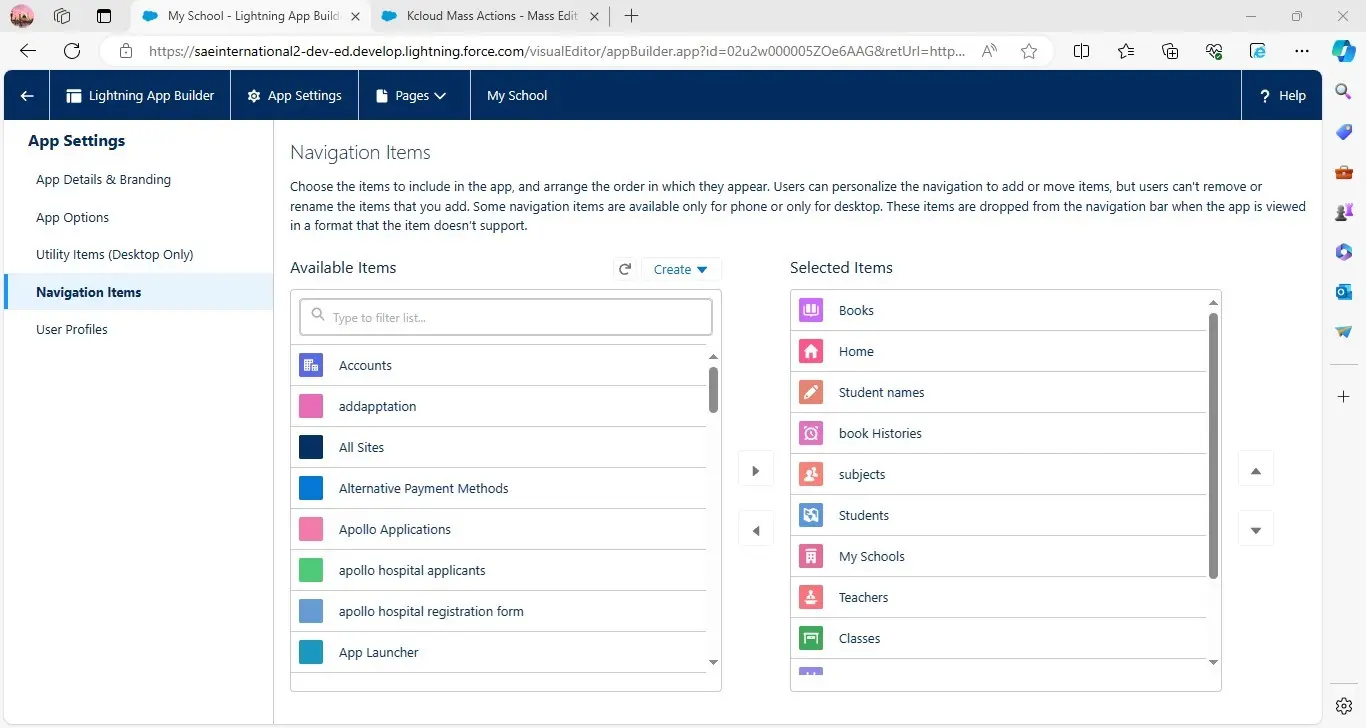This screenshot has width=1366, height=728.
Task: Click the back arrow in App Builder header
Action: click(27, 96)
